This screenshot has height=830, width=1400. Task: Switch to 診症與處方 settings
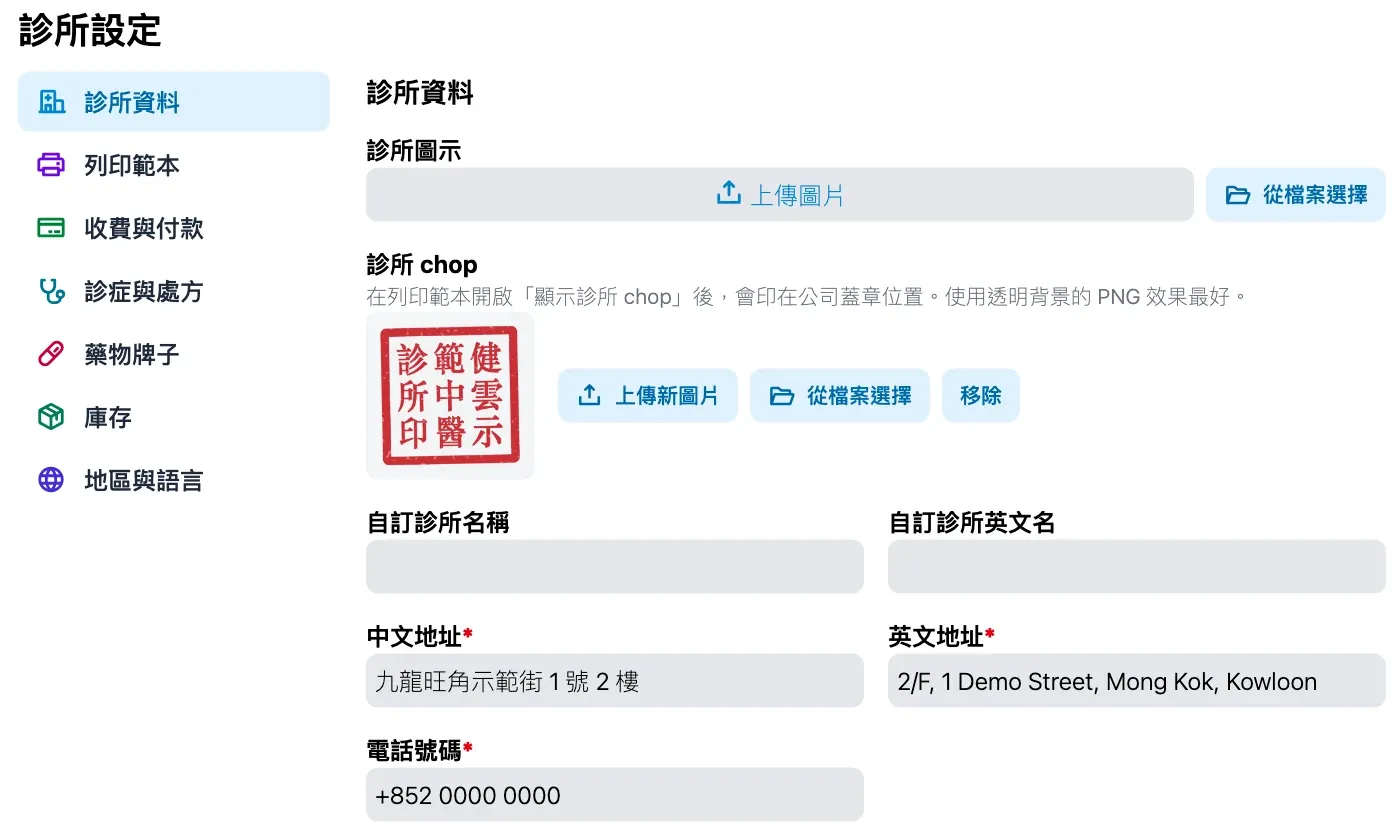[x=174, y=291]
